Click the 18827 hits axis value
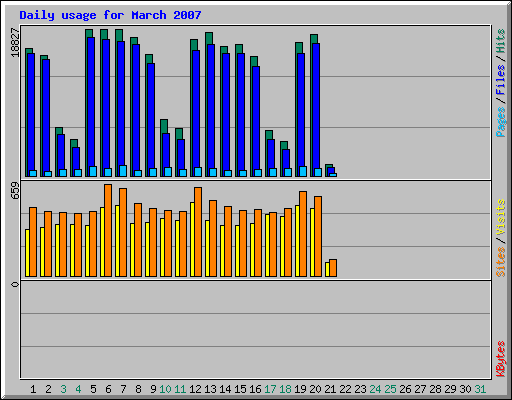512x400 pixels. [15, 42]
